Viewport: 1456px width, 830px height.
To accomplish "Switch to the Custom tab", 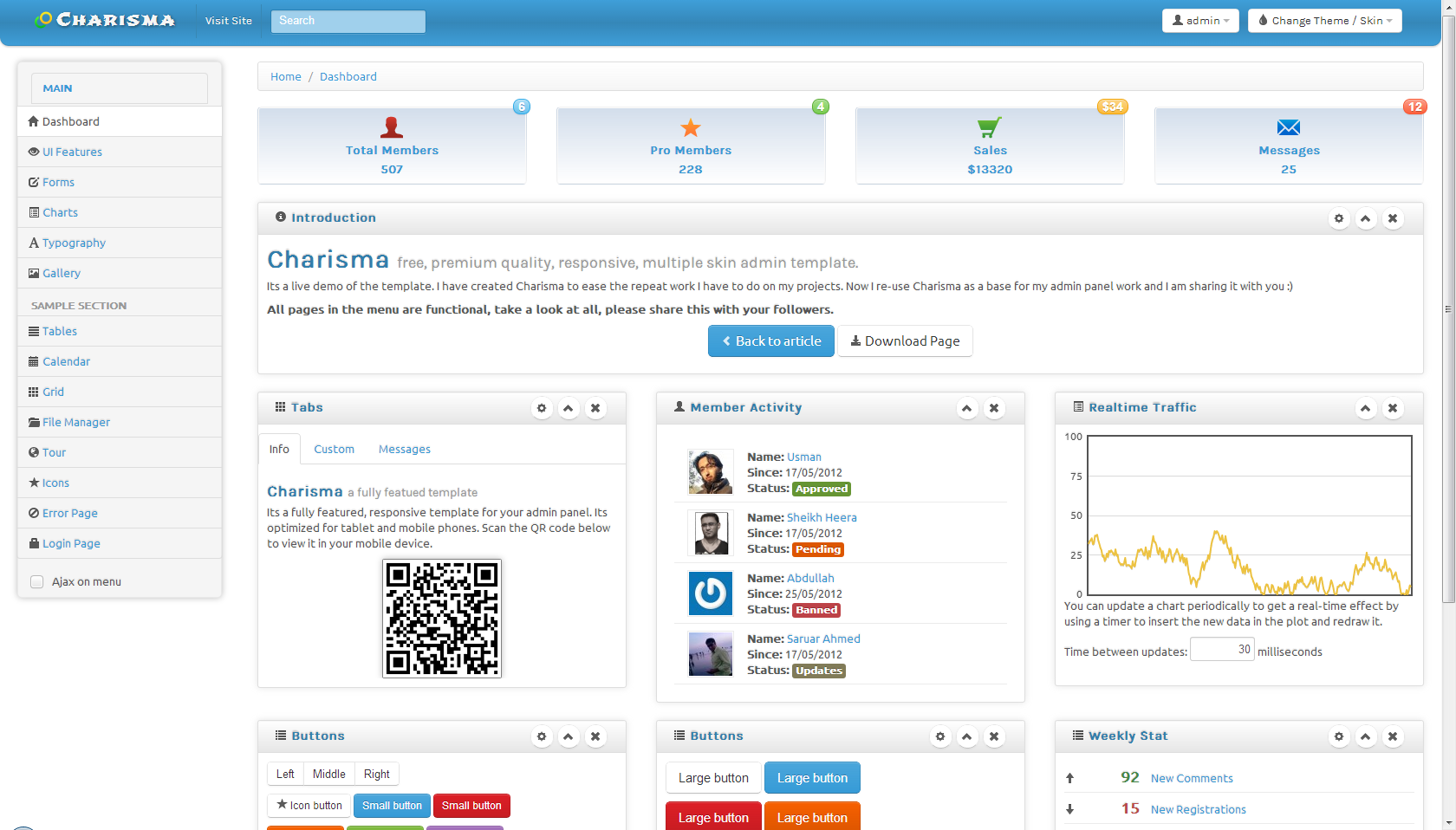I will pos(334,450).
